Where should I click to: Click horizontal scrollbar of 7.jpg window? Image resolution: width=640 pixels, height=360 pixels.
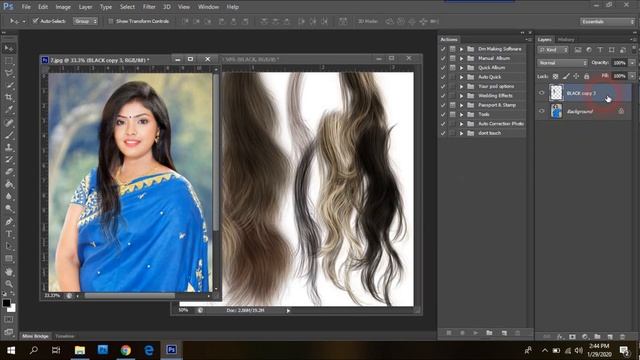point(129,296)
